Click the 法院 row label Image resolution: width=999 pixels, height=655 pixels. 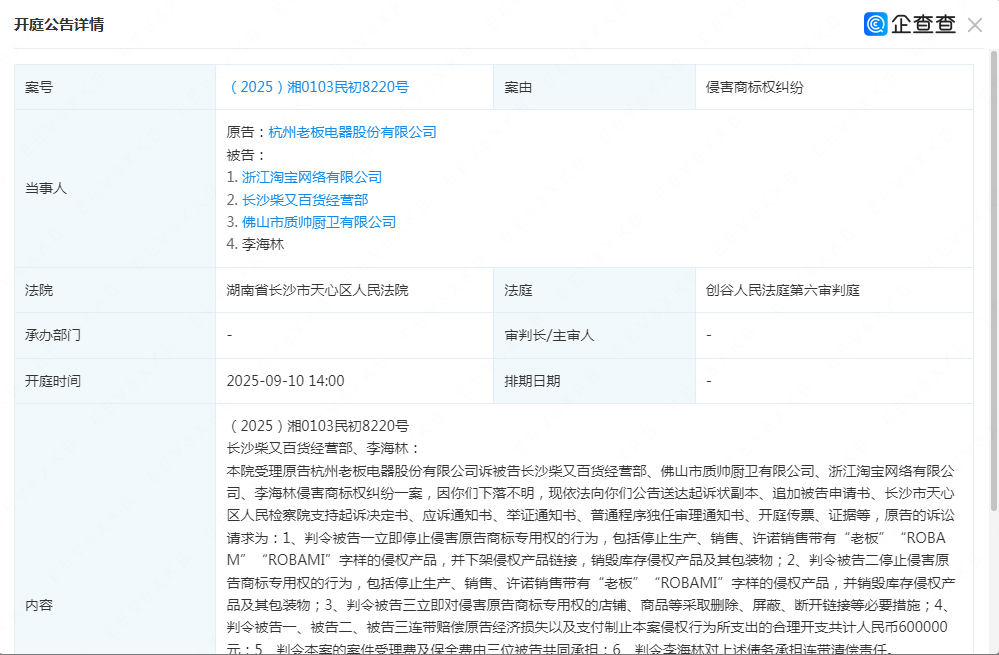point(39,291)
